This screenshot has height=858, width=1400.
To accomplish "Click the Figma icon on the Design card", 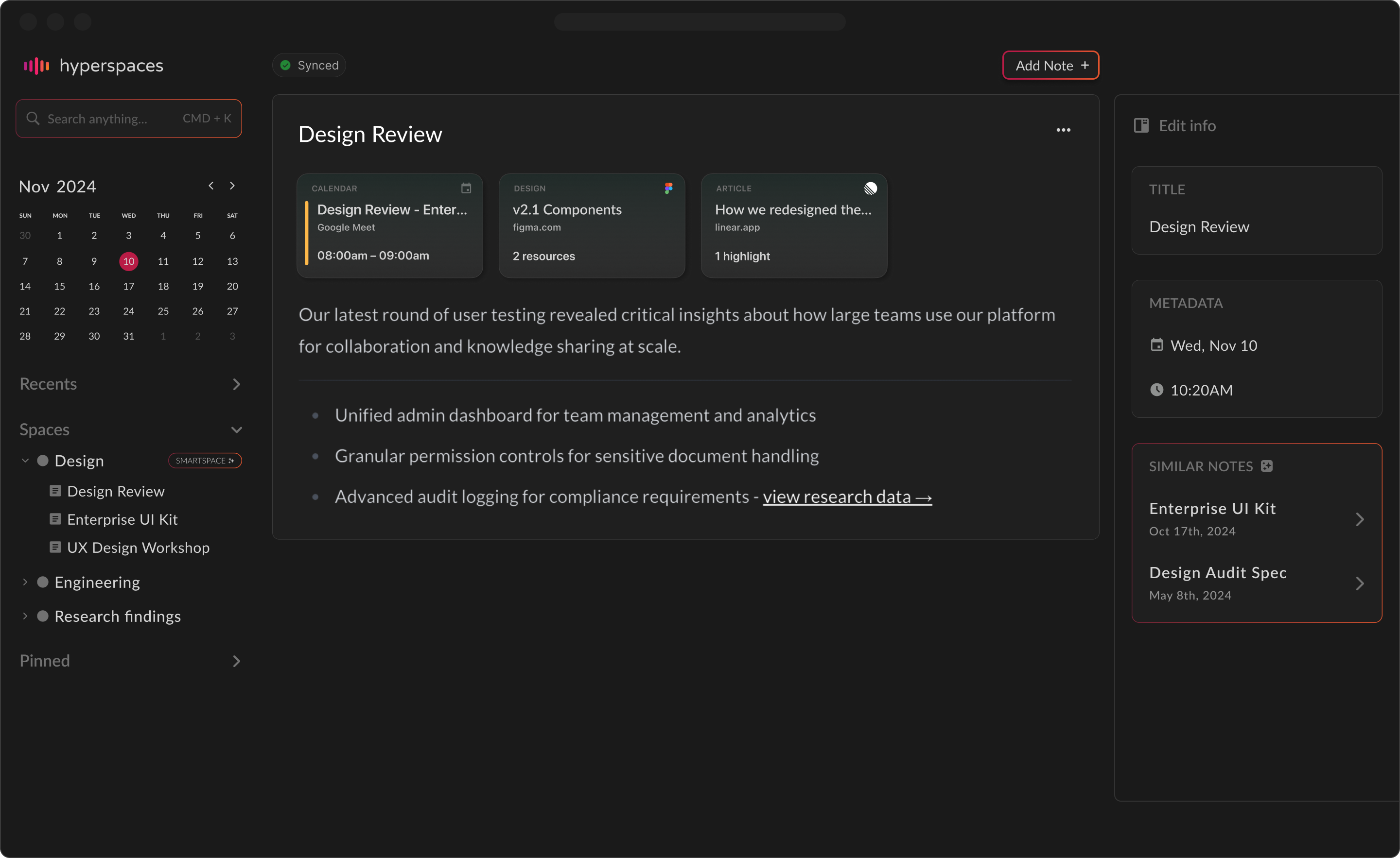I will (x=668, y=188).
